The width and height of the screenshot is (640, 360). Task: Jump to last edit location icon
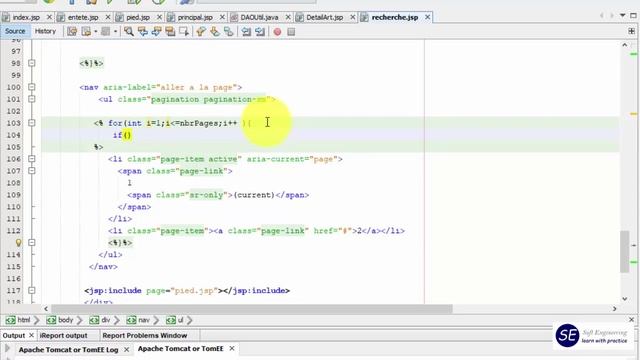click(72, 31)
